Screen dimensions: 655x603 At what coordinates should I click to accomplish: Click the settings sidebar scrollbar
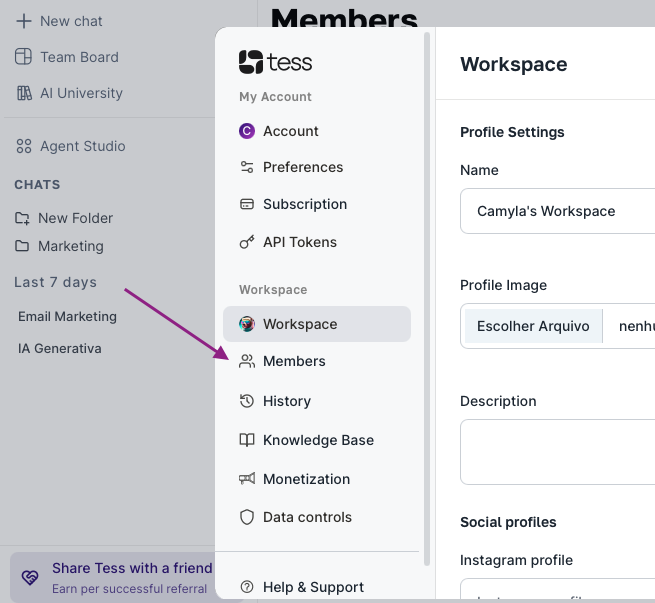pos(427,299)
